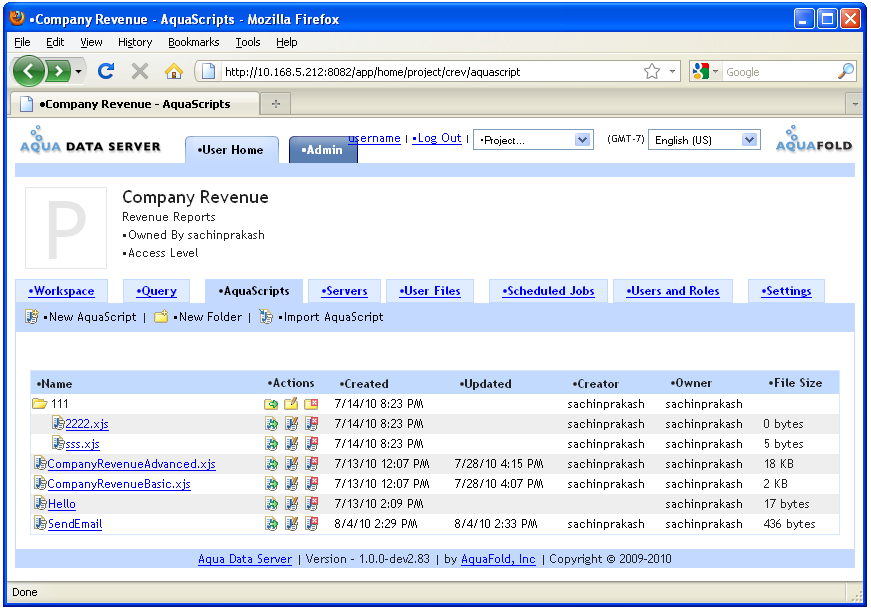Switch to the User Files tab

tap(430, 291)
